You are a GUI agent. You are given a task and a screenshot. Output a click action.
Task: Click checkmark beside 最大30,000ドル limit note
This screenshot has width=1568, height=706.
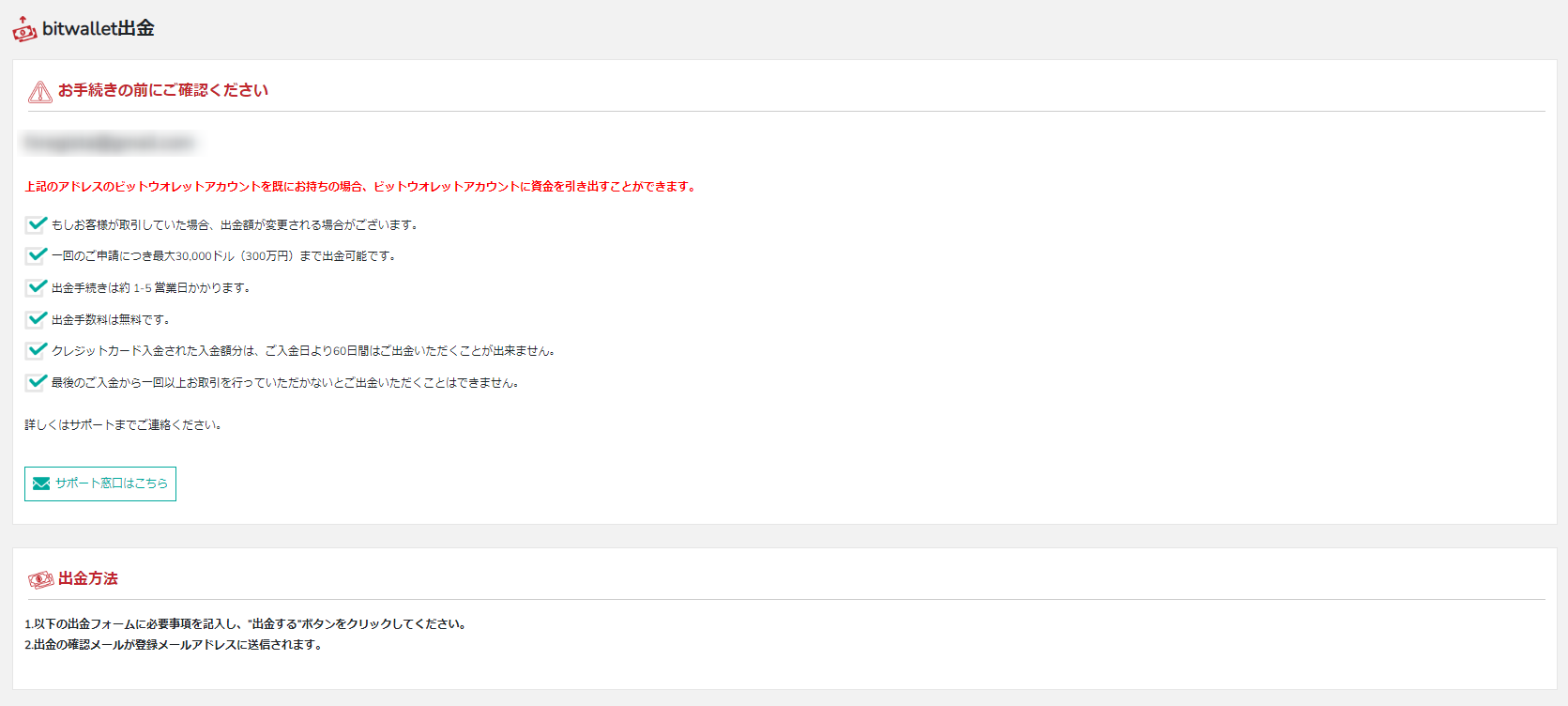[36, 255]
